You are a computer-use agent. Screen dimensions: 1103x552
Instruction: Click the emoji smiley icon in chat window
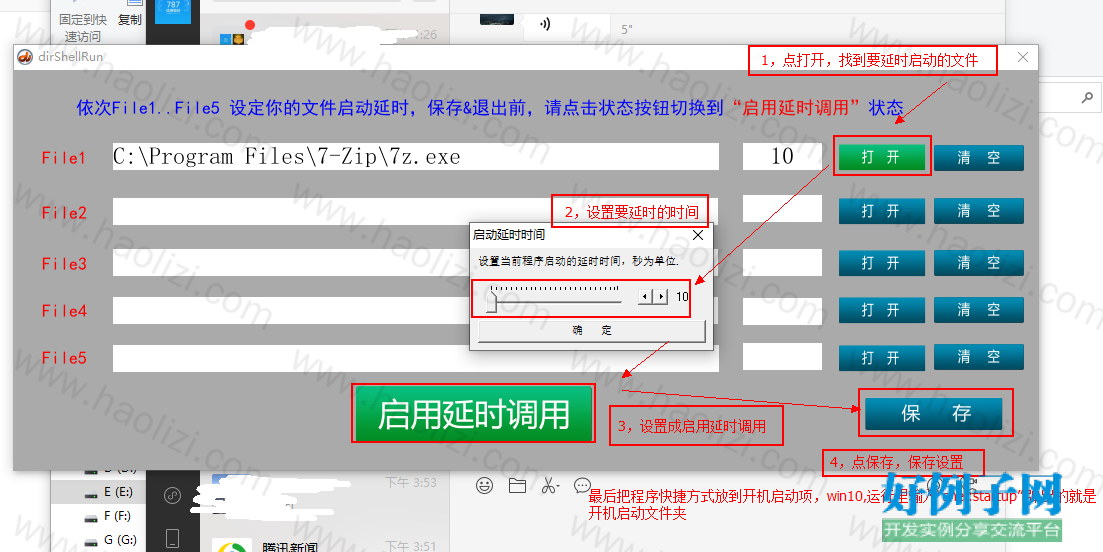click(484, 485)
